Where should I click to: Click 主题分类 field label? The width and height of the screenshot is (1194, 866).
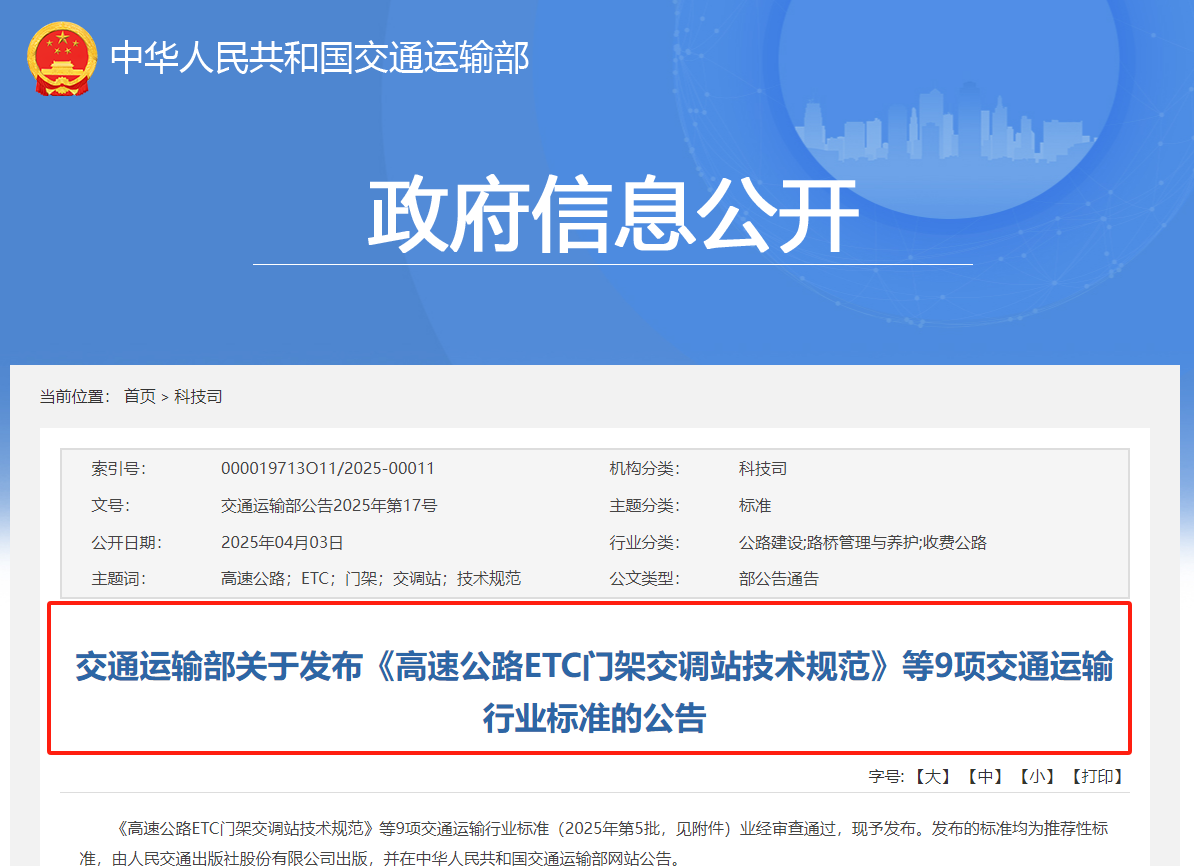click(x=644, y=506)
